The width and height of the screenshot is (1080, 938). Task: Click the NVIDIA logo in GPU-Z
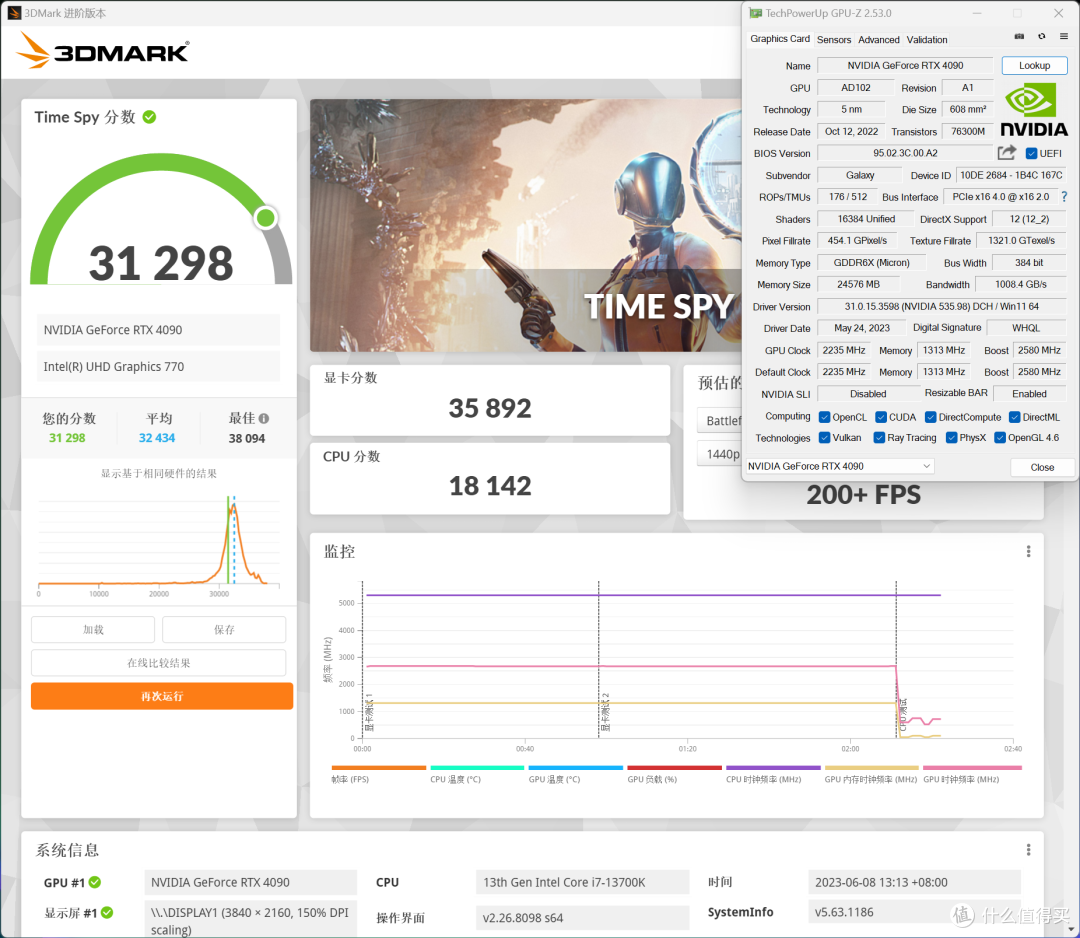[1034, 110]
